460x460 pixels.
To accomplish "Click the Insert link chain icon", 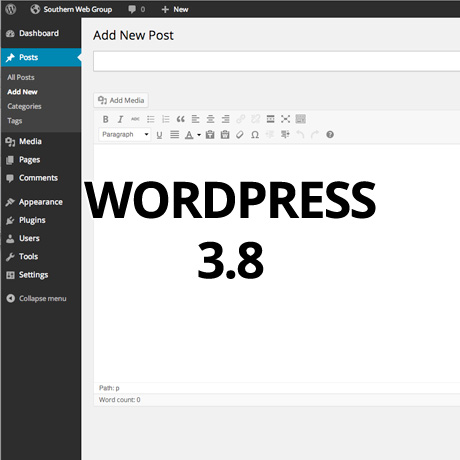I will click(x=240, y=119).
